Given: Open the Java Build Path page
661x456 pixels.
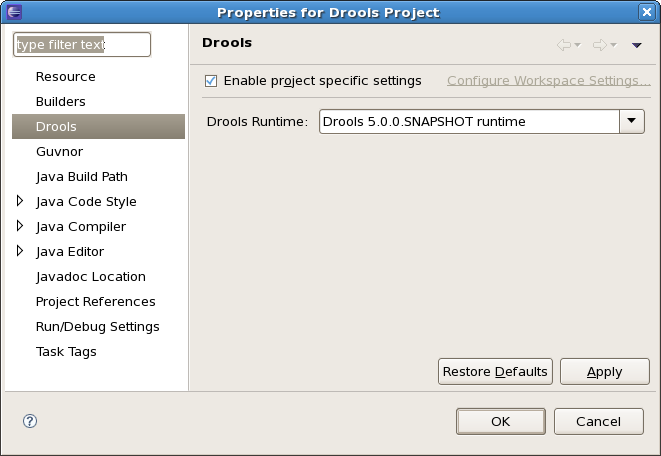Looking at the screenshot, I should tap(82, 177).
